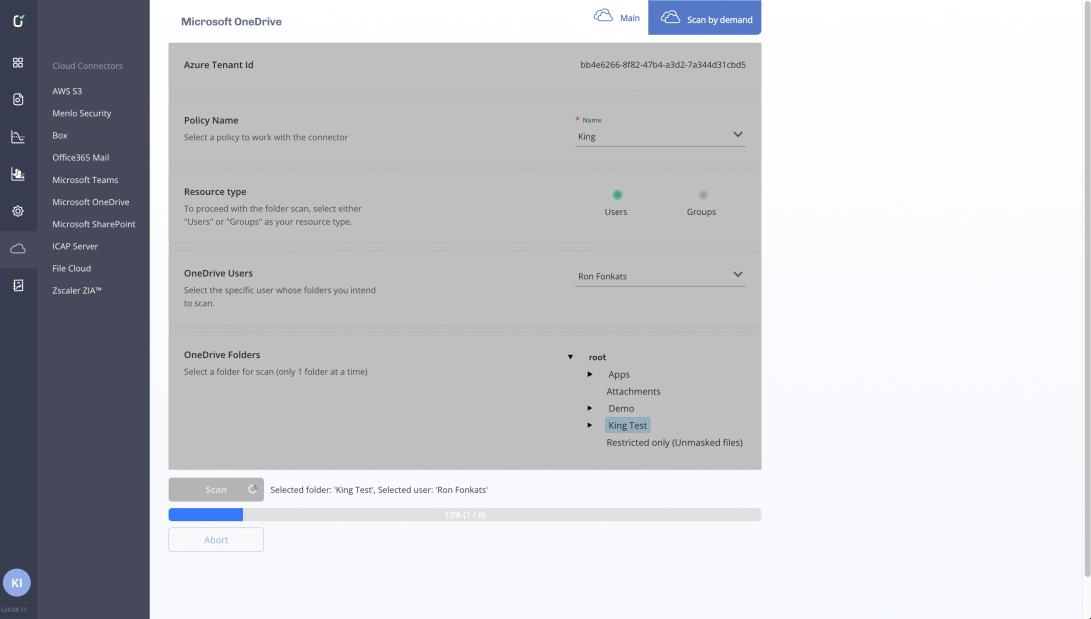The height and width of the screenshot is (619, 1091).
Task: Open AWS S3 connector
Action: pos(67,91)
